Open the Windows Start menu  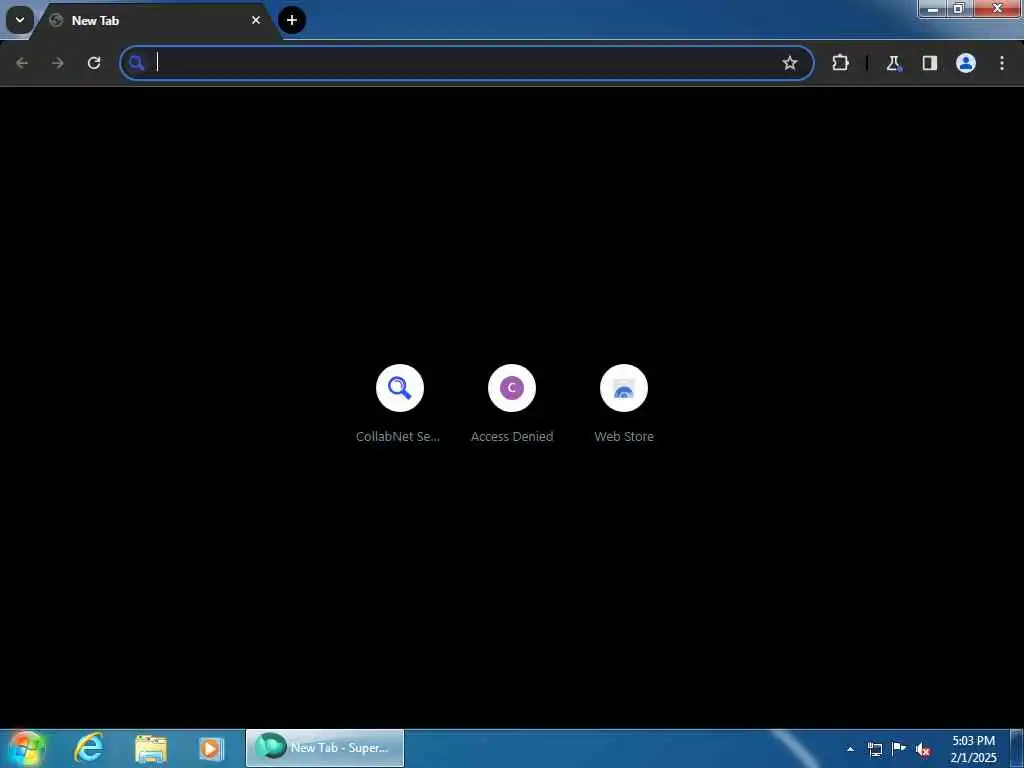click(x=25, y=748)
